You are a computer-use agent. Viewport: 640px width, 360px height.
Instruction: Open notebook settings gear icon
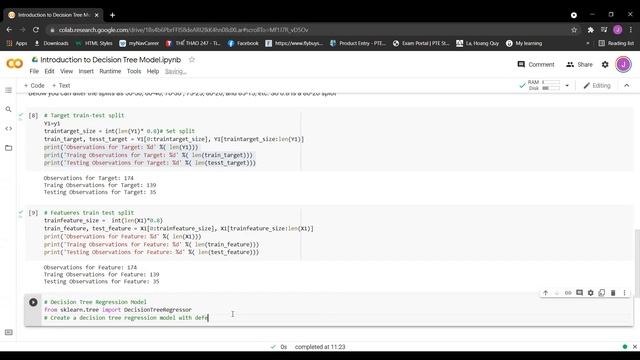pos(605,64)
